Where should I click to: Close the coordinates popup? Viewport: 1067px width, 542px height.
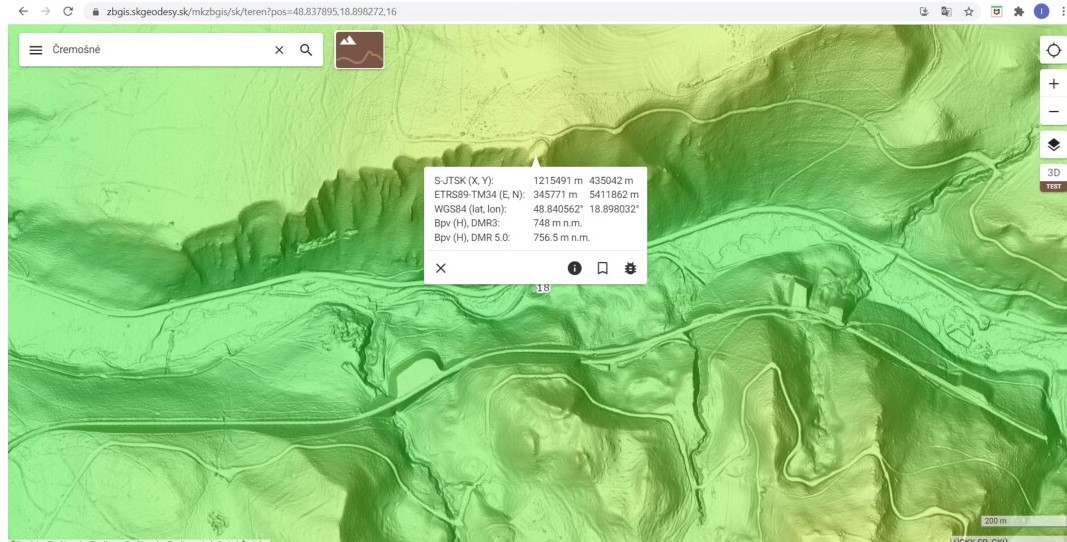[x=440, y=268]
